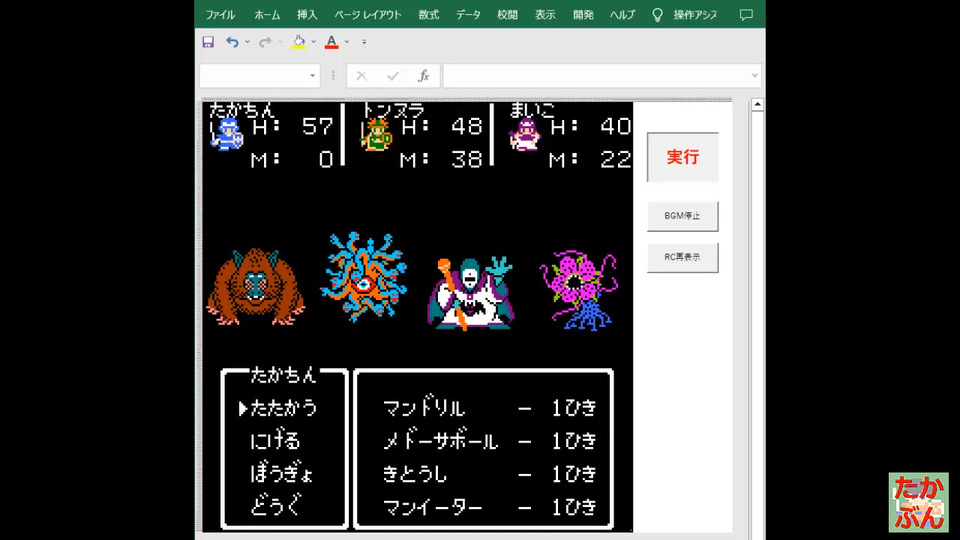Click the lightbulb Tell Me icon
Viewport: 960px width, 540px height.
(x=657, y=15)
